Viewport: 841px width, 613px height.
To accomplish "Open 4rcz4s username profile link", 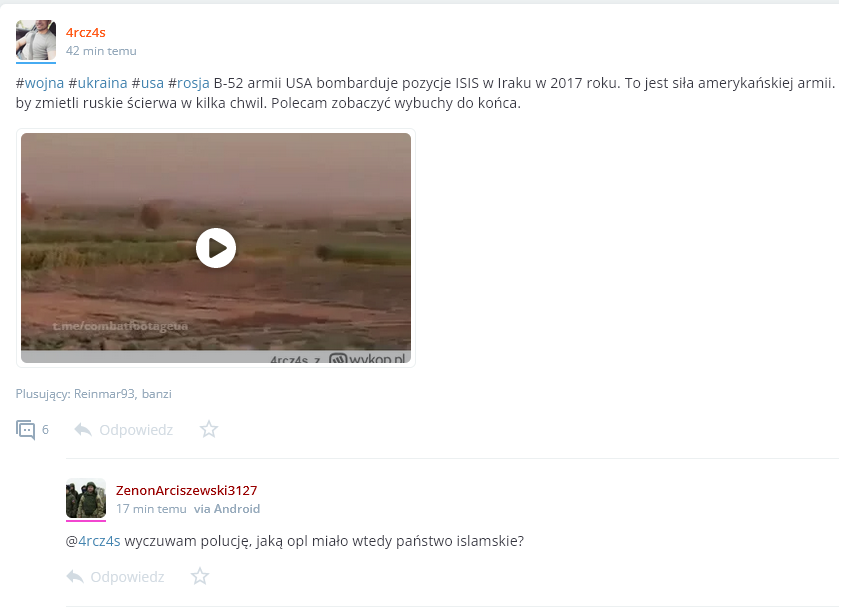I will (86, 33).
